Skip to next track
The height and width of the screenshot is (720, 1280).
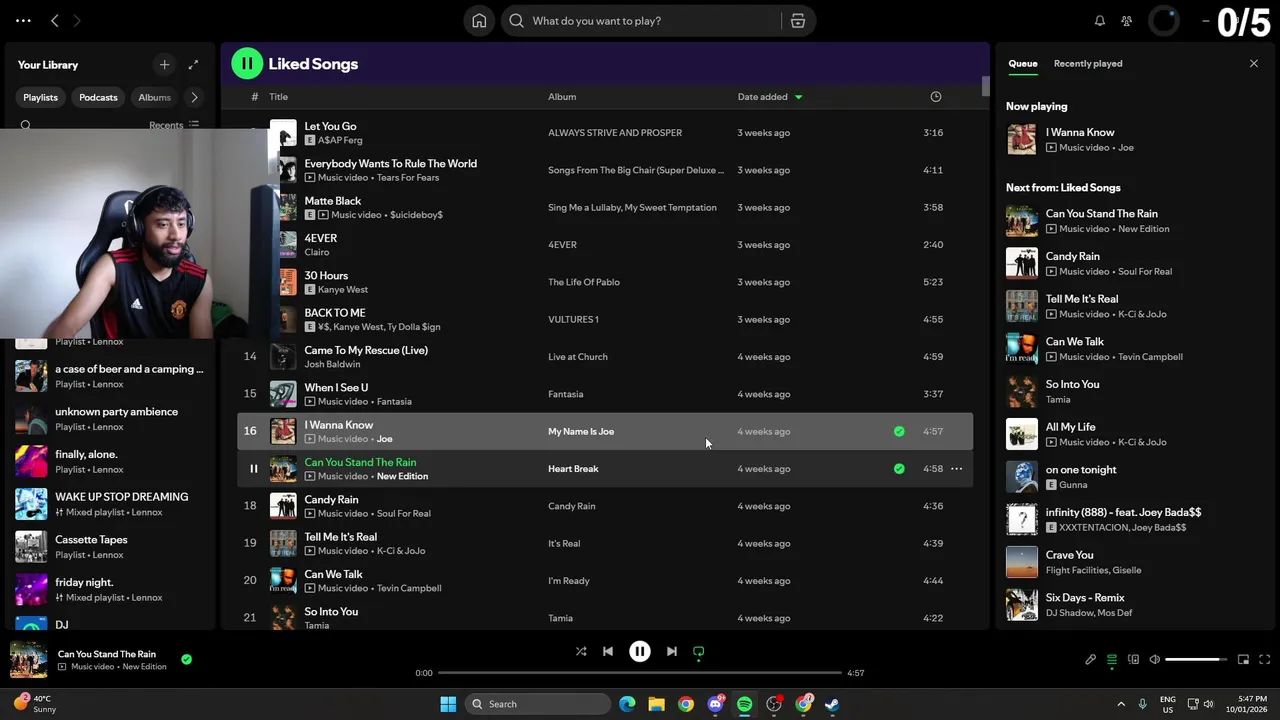coord(672,651)
